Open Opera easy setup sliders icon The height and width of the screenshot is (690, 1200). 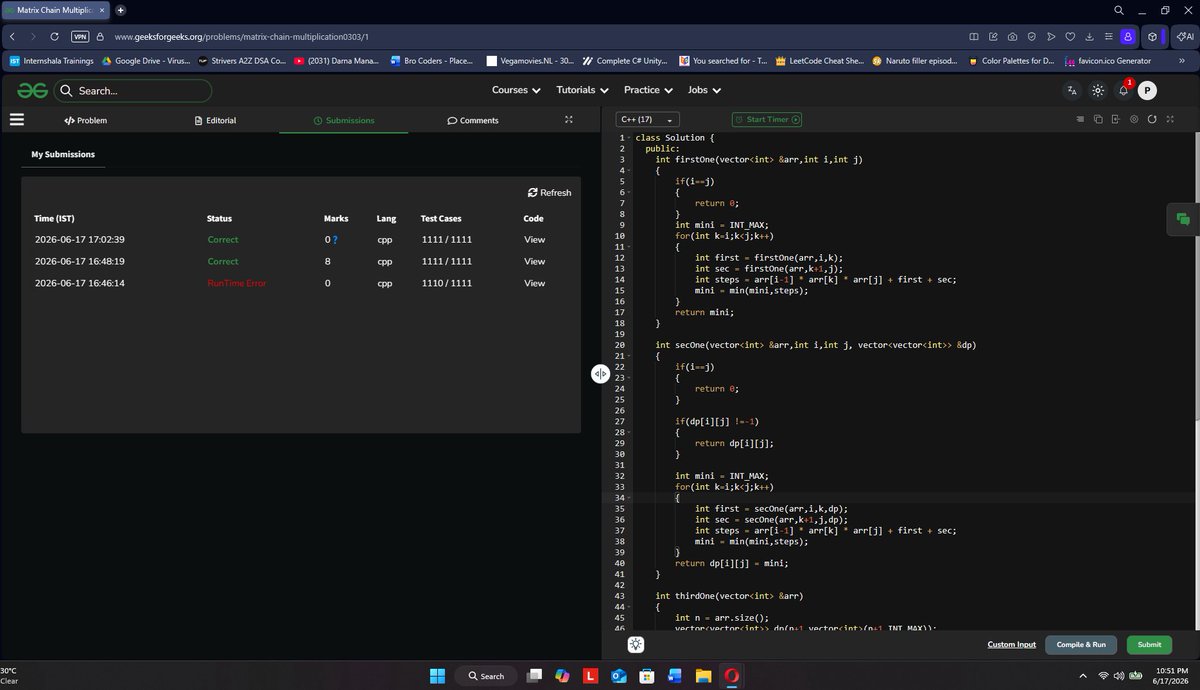1107,36
